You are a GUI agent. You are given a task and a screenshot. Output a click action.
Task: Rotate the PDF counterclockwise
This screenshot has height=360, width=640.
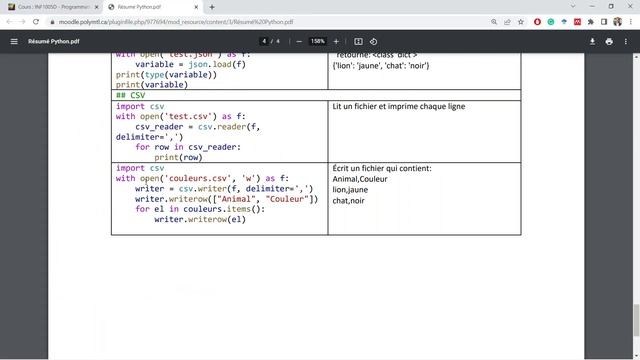373,41
